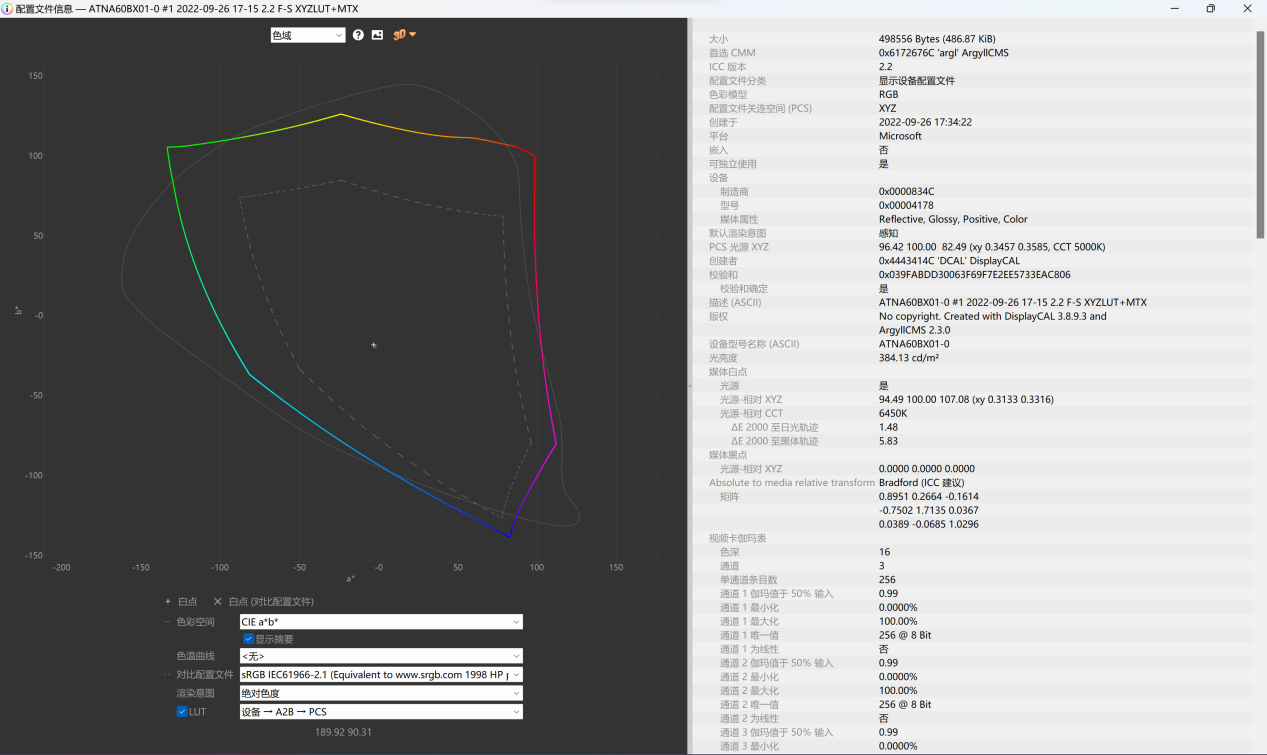The image size is (1267, 755).
Task: Select the 通道 2 最大化 row
Action: [x=972, y=691]
